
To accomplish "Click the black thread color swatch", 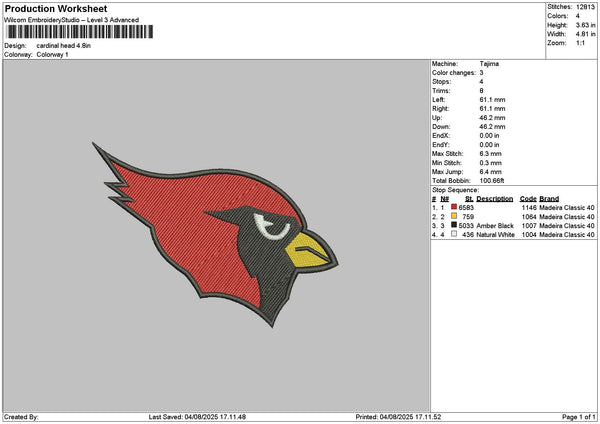I will [454, 225].
